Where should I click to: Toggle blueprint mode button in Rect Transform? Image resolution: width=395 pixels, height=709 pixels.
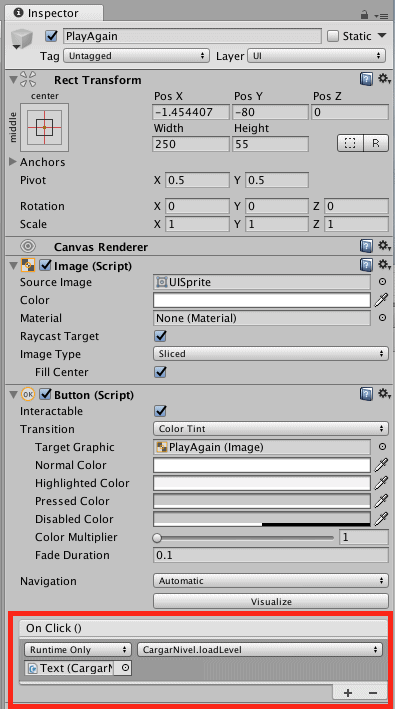click(x=350, y=143)
